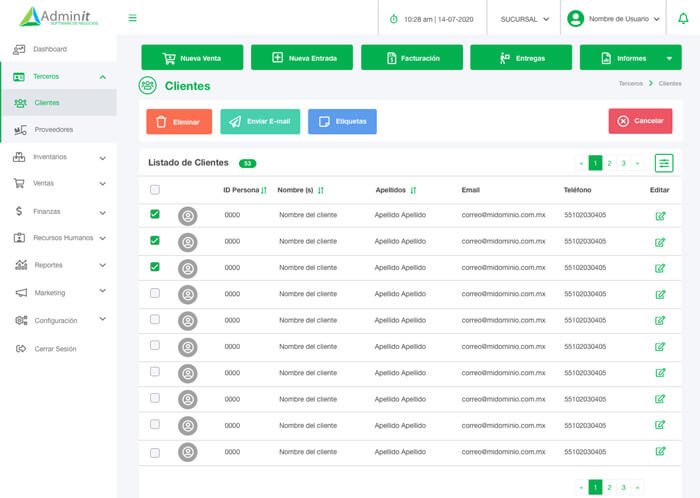The width and height of the screenshot is (700, 498).
Task: Select Proveedores in the sidebar
Action: (53, 130)
